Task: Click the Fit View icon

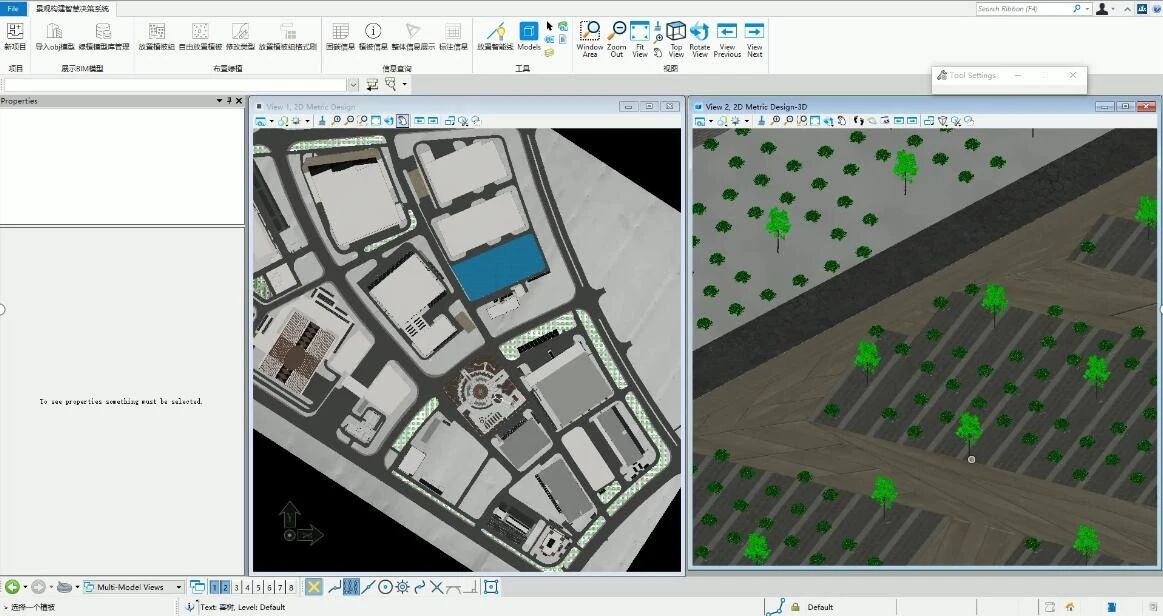Action: tap(640, 33)
